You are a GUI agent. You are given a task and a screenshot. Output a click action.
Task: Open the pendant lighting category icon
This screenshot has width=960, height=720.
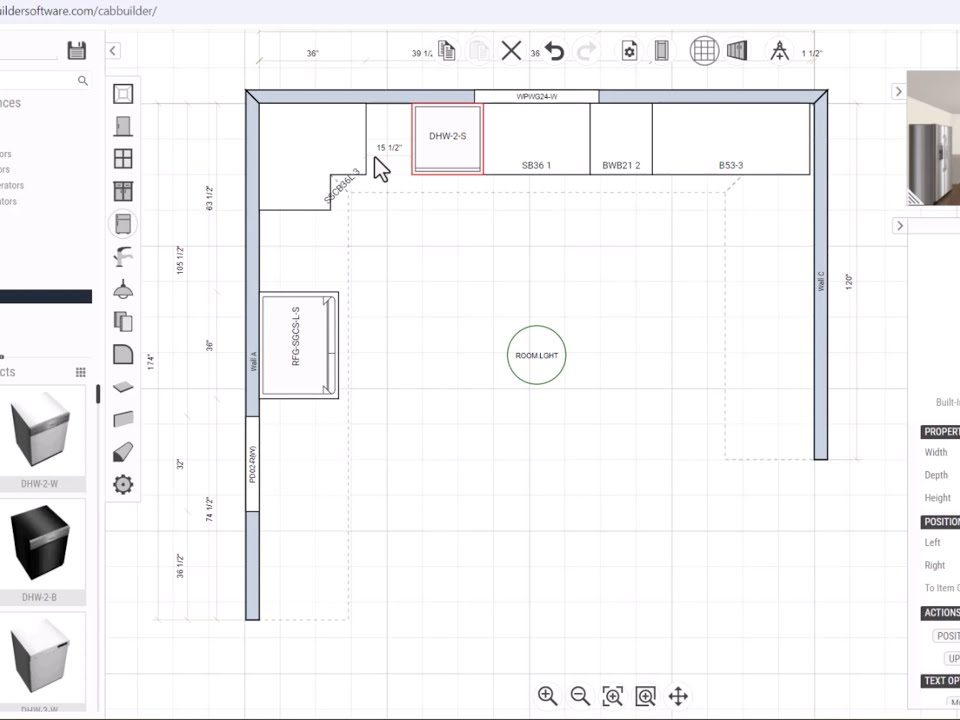pos(123,289)
